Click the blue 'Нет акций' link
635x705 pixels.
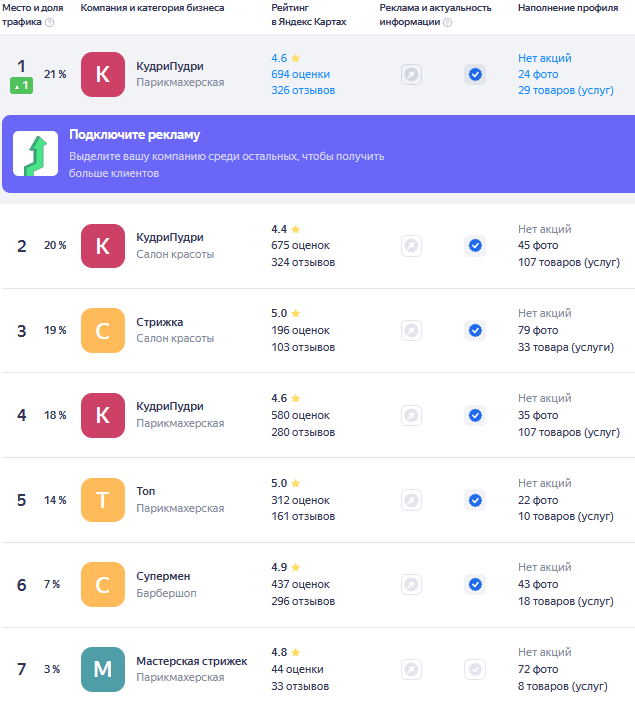pyautogui.click(x=545, y=58)
